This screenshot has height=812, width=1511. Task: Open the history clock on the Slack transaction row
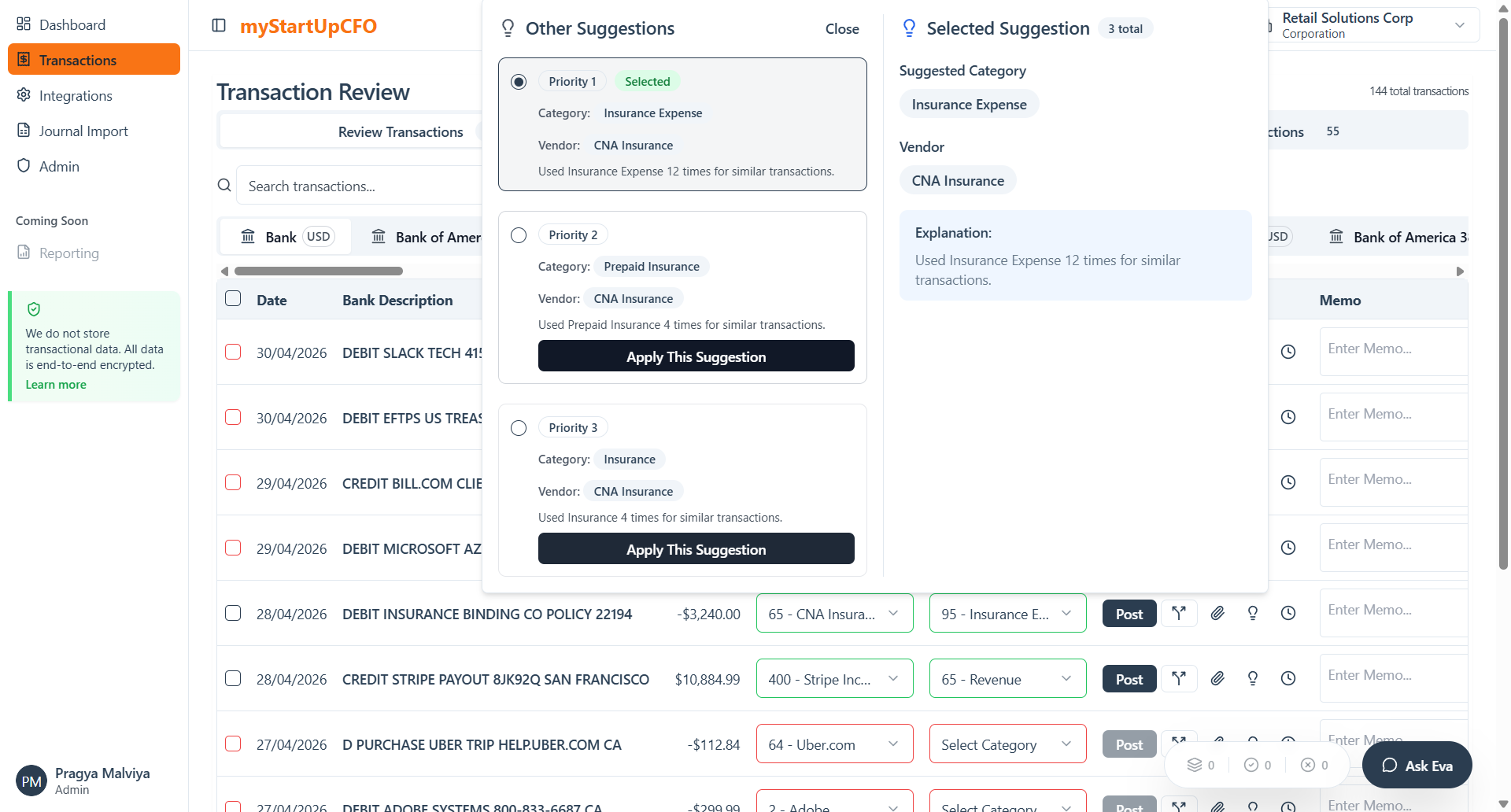[1287, 352]
